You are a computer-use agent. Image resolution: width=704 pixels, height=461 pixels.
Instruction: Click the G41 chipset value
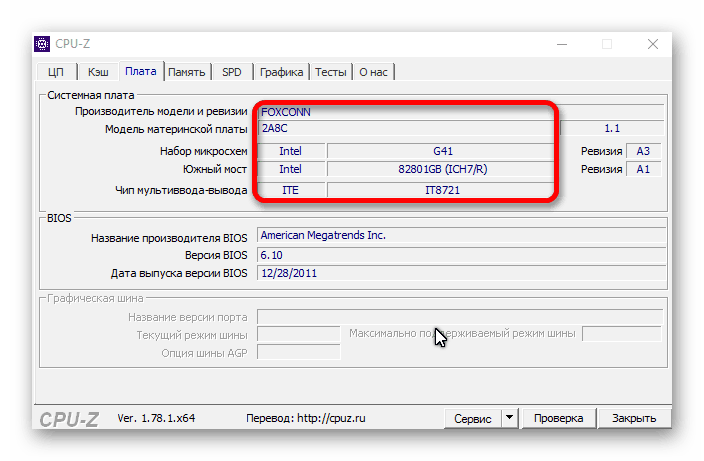[x=443, y=151]
